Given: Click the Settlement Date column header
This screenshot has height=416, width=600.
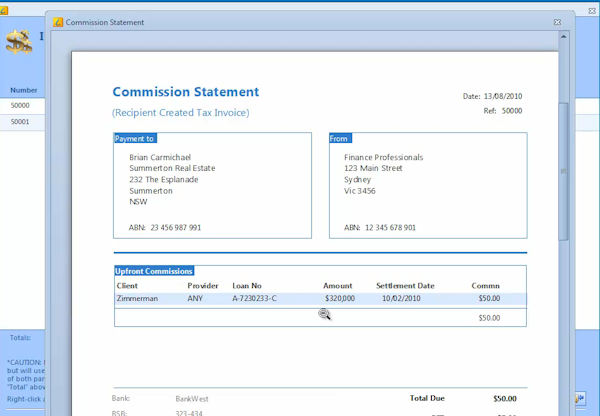Looking at the screenshot, I should pyautogui.click(x=405, y=285).
